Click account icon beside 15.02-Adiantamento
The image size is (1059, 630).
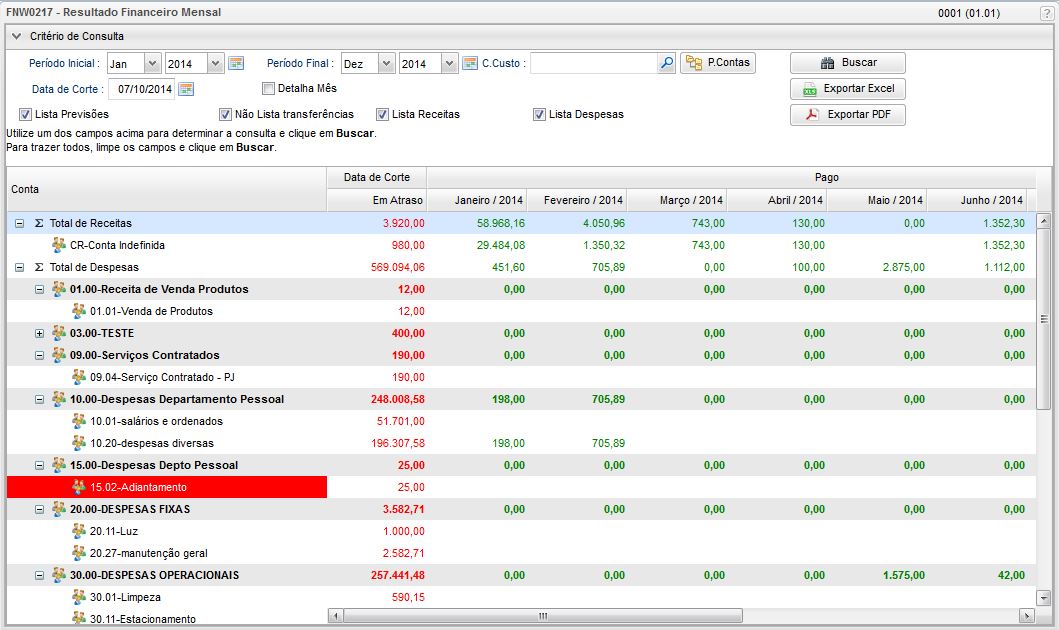pyautogui.click(x=79, y=487)
